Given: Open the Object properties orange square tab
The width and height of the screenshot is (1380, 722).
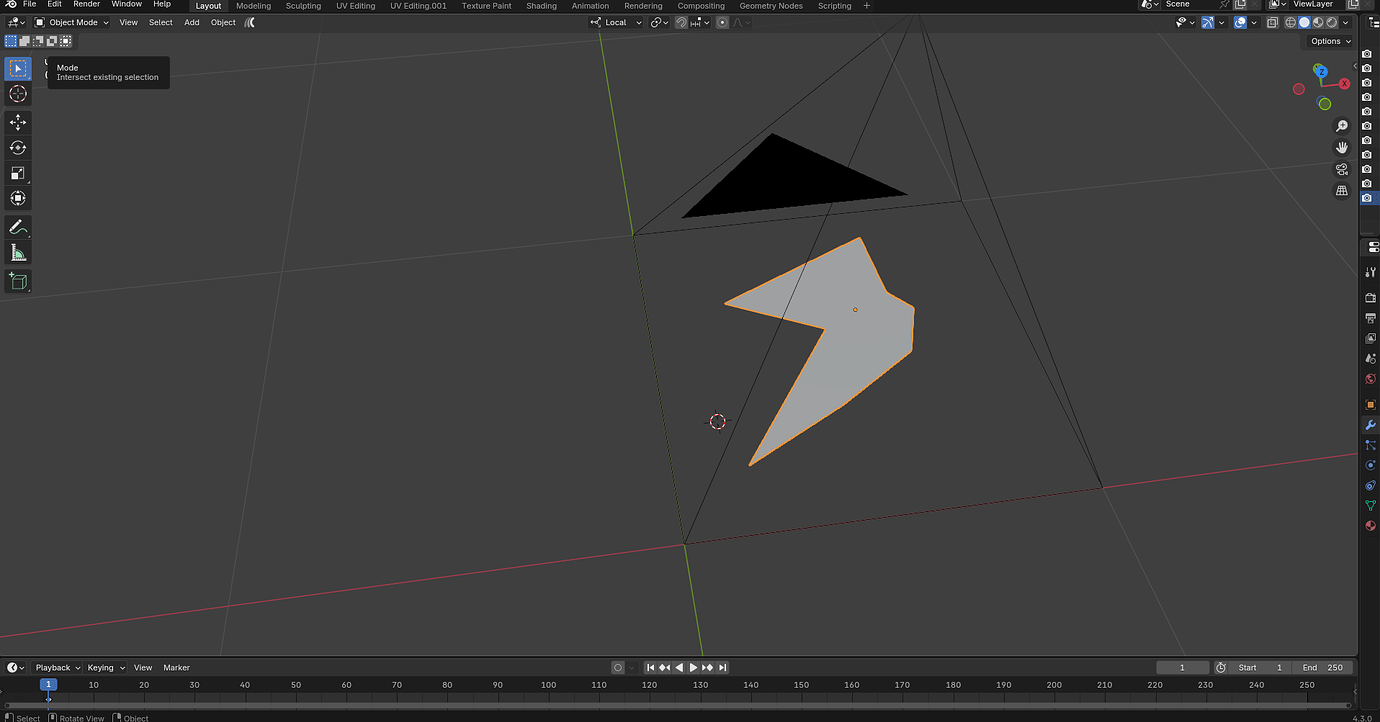Looking at the screenshot, I should tap(1370, 405).
